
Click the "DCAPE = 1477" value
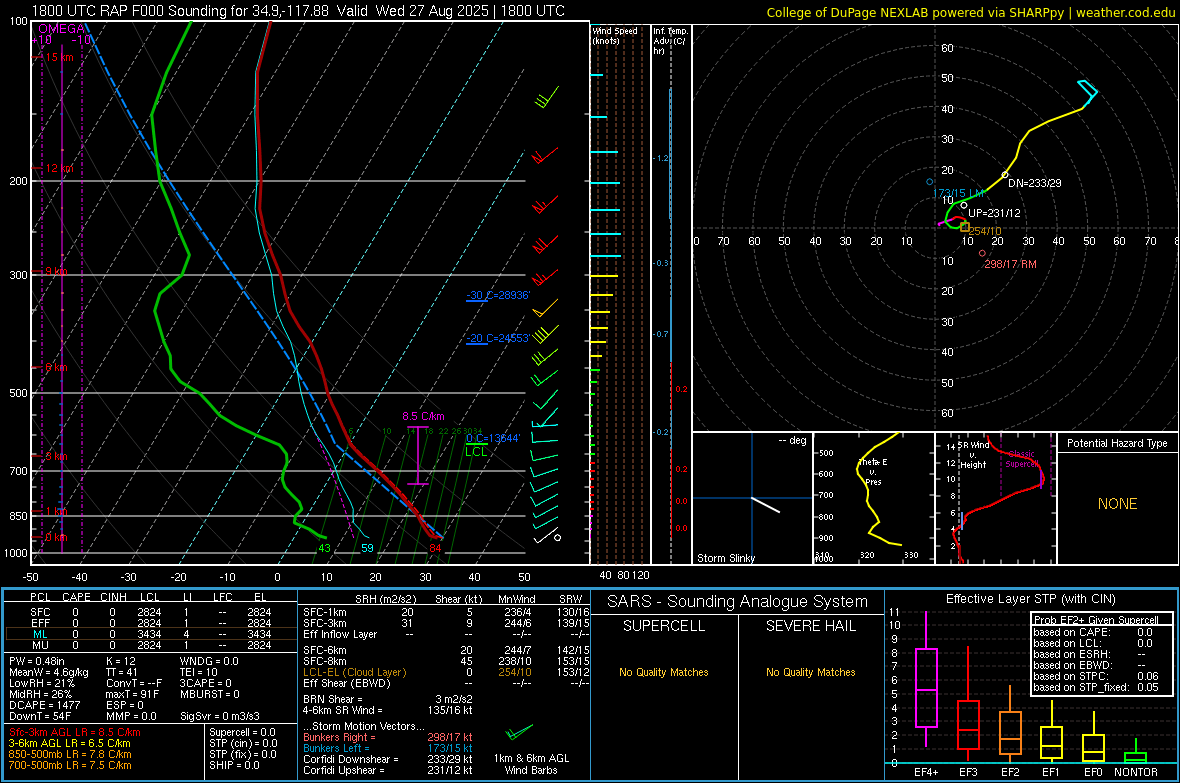pos(44,705)
